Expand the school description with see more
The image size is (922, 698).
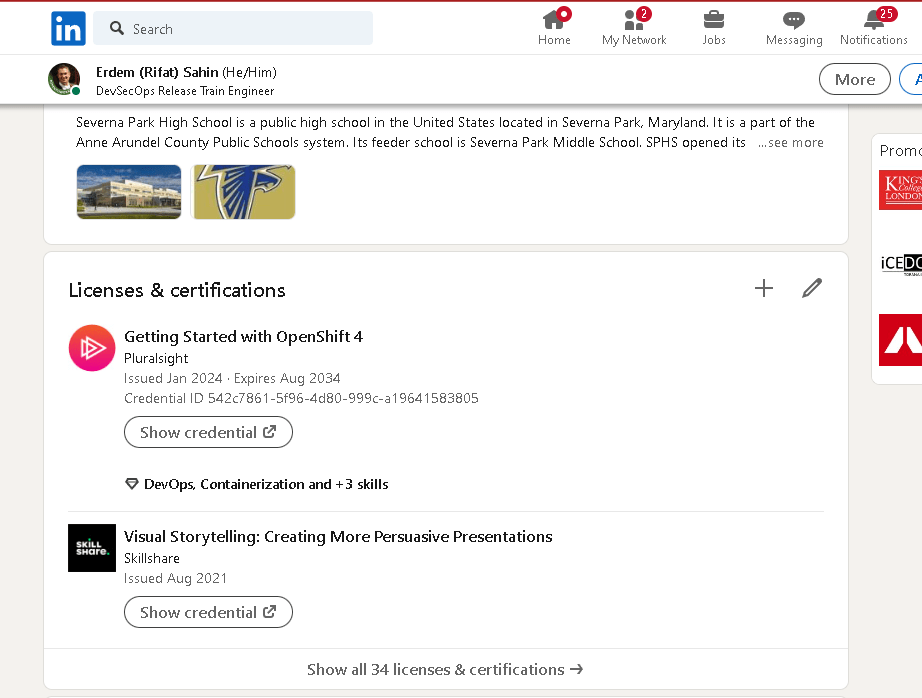[791, 142]
